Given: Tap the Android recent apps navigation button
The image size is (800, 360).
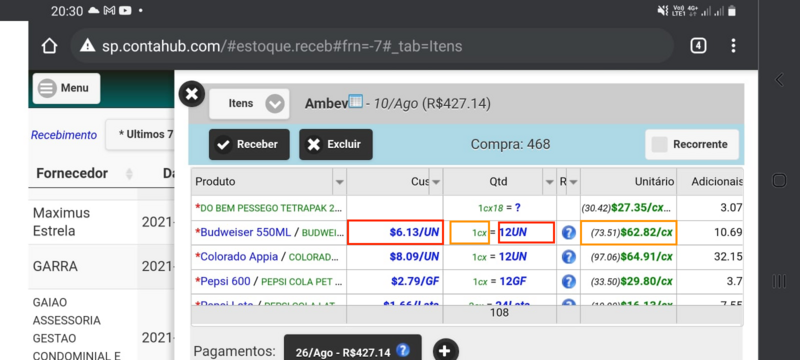Looking at the screenshot, I should [x=779, y=281].
